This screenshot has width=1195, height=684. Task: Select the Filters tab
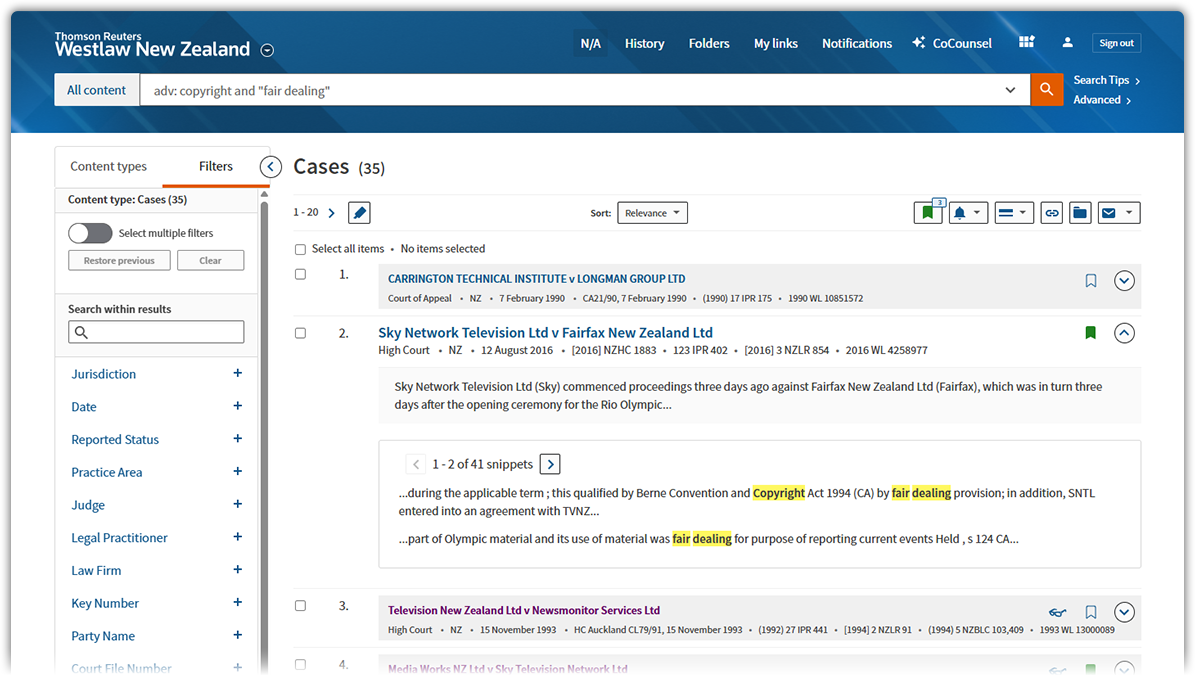tap(216, 166)
